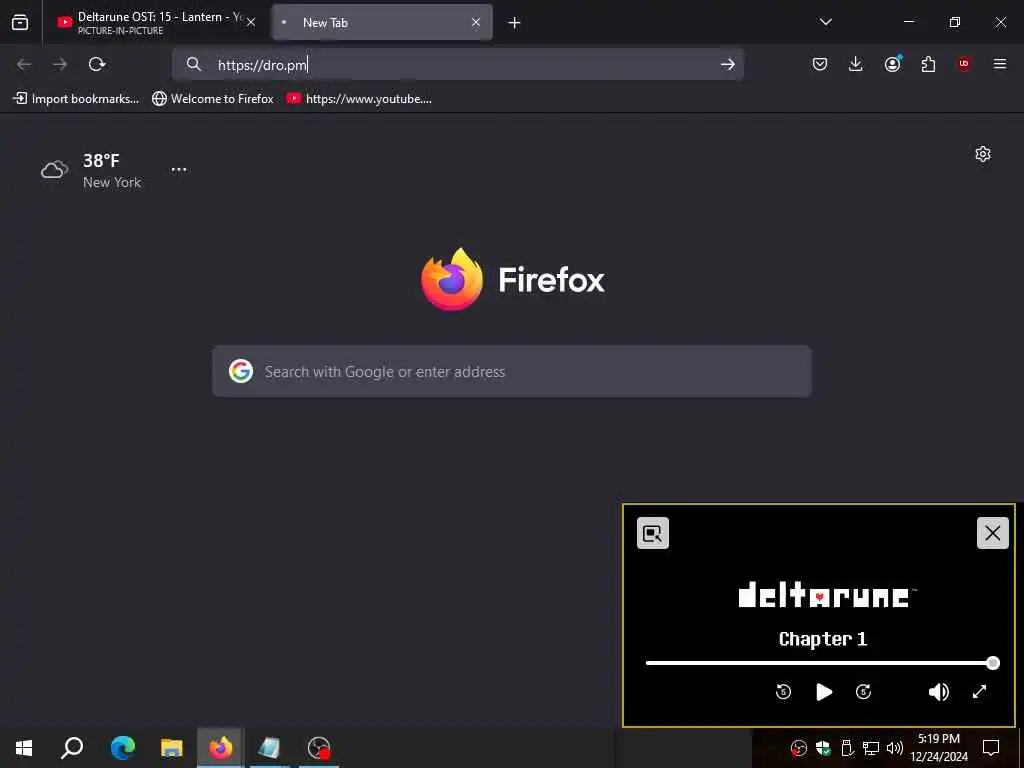The image size is (1024, 768).
Task: Switch to the Deltarune OST Lantern tab
Action: pos(153,22)
